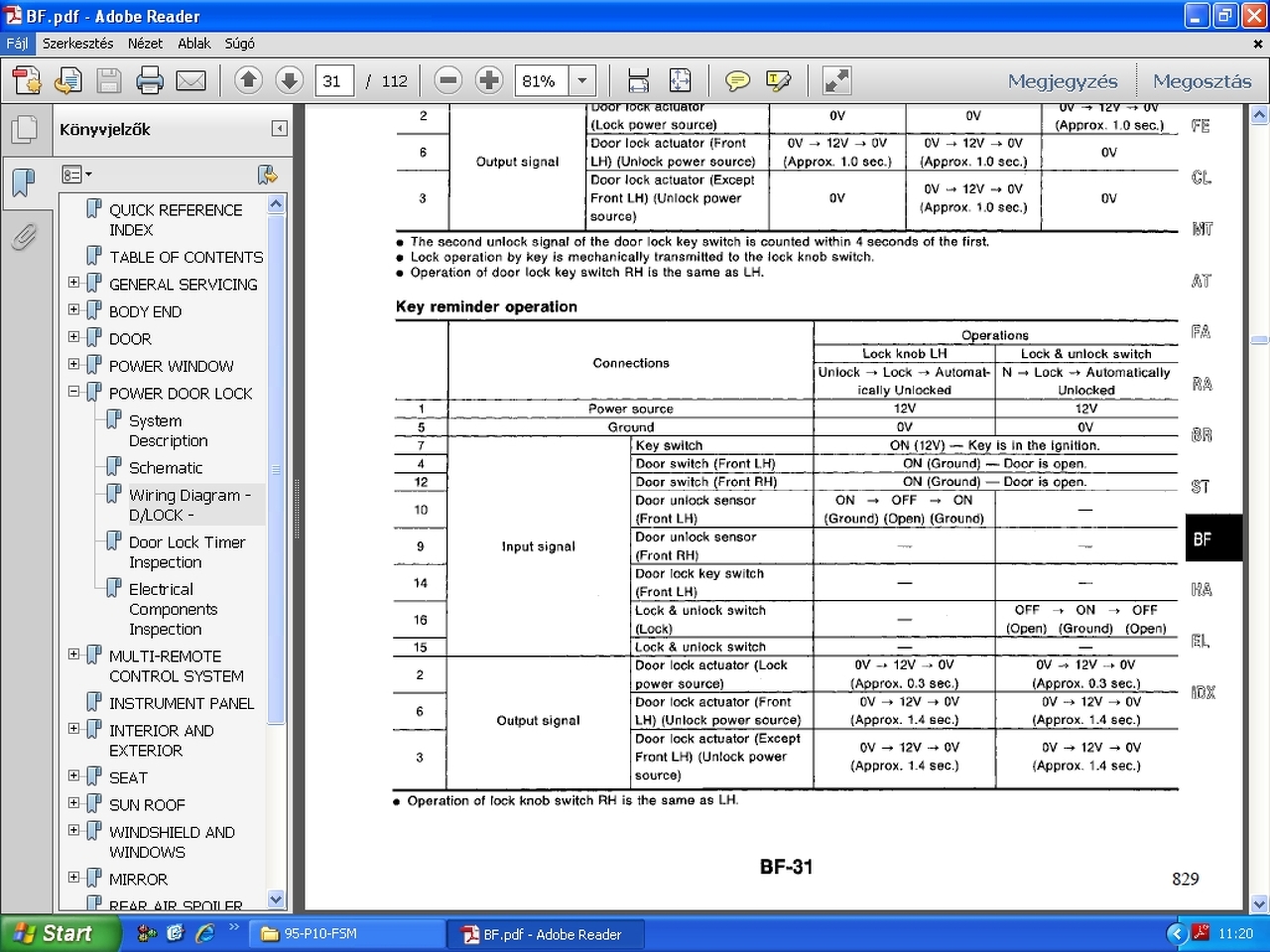Open the zoom level dropdown arrow
Screen dimensions: 1270x952
582,80
